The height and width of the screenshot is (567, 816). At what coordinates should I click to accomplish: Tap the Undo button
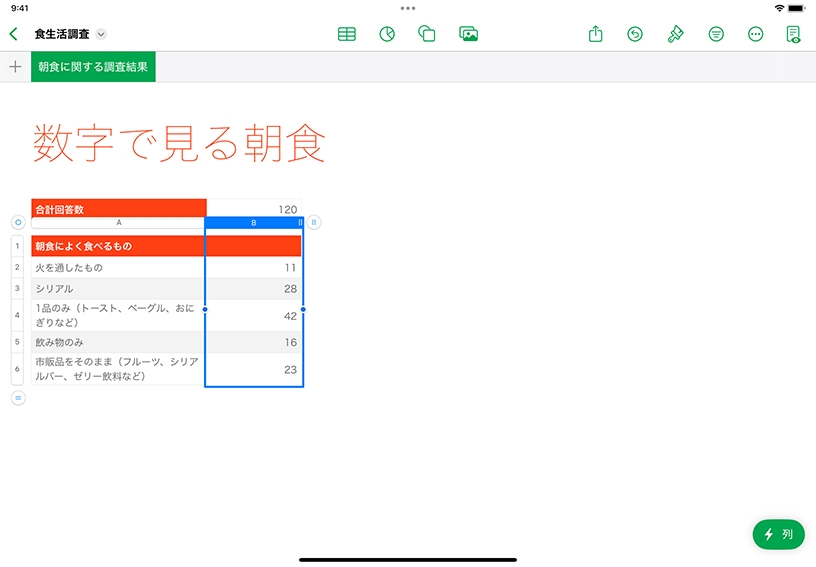(635, 34)
